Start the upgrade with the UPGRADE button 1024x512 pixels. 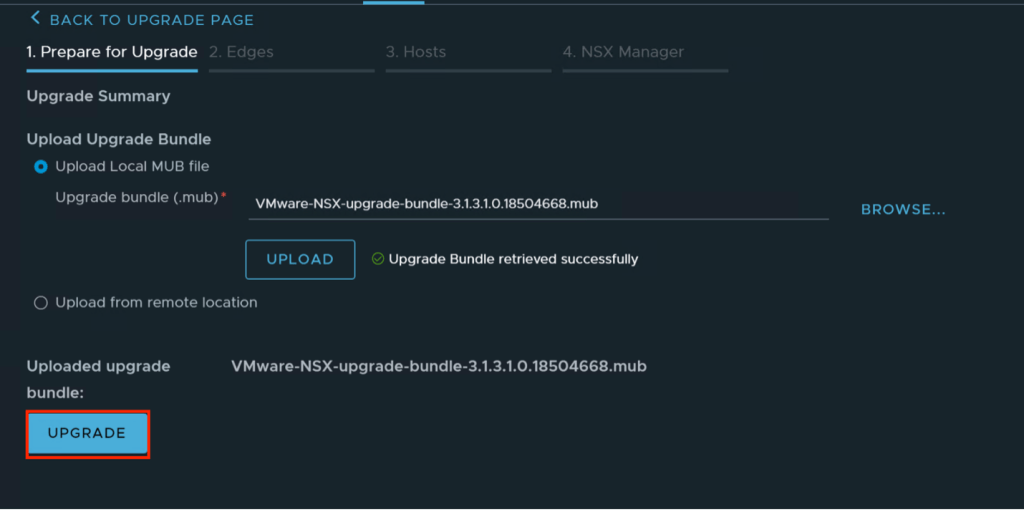88,434
